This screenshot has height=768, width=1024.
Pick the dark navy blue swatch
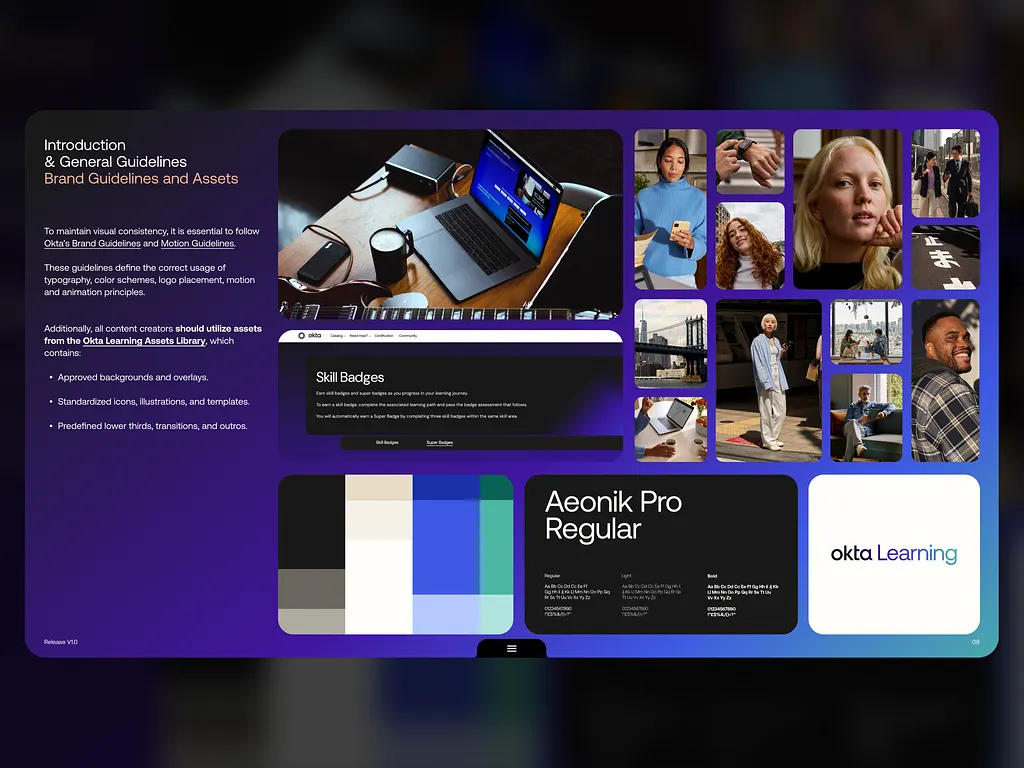coord(446,487)
